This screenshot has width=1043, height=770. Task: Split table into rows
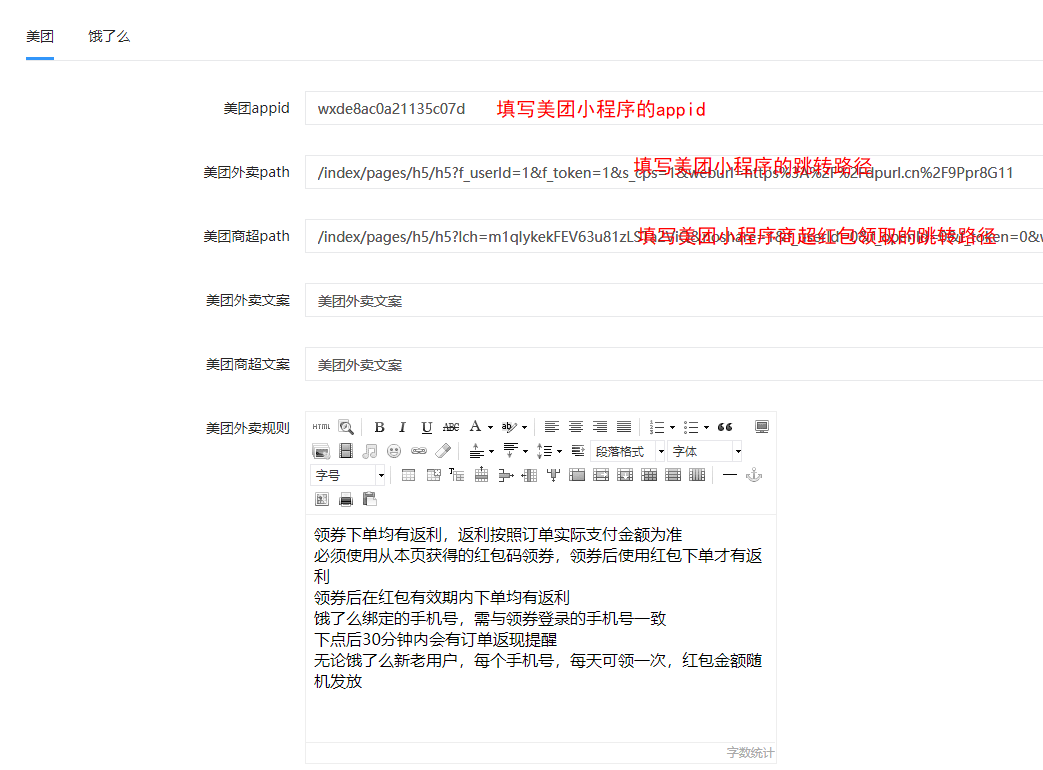672,475
